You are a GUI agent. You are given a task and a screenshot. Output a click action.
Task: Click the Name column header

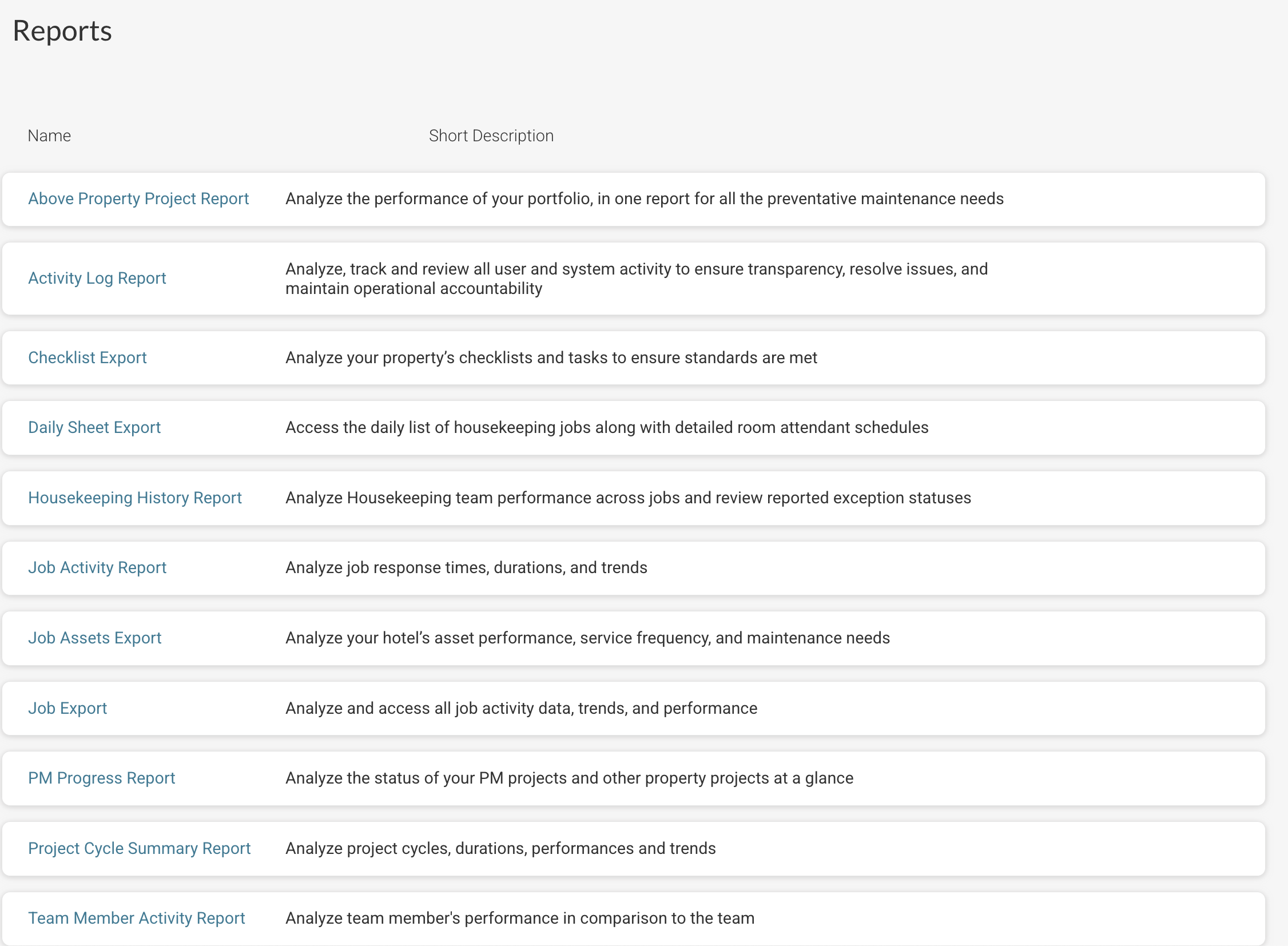coord(49,136)
